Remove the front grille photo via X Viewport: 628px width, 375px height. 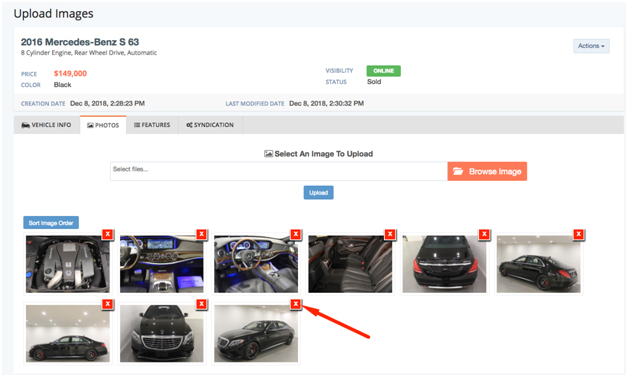(x=201, y=304)
